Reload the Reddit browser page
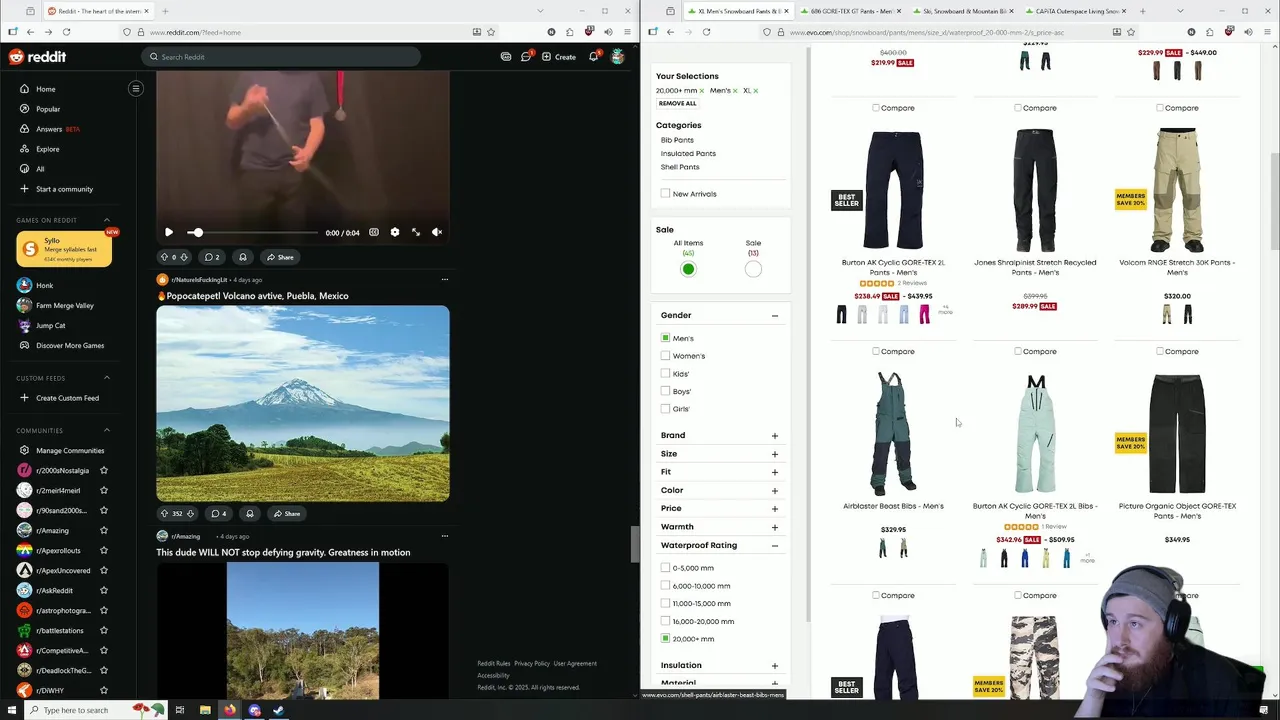Image resolution: width=1280 pixels, height=720 pixels. click(66, 32)
